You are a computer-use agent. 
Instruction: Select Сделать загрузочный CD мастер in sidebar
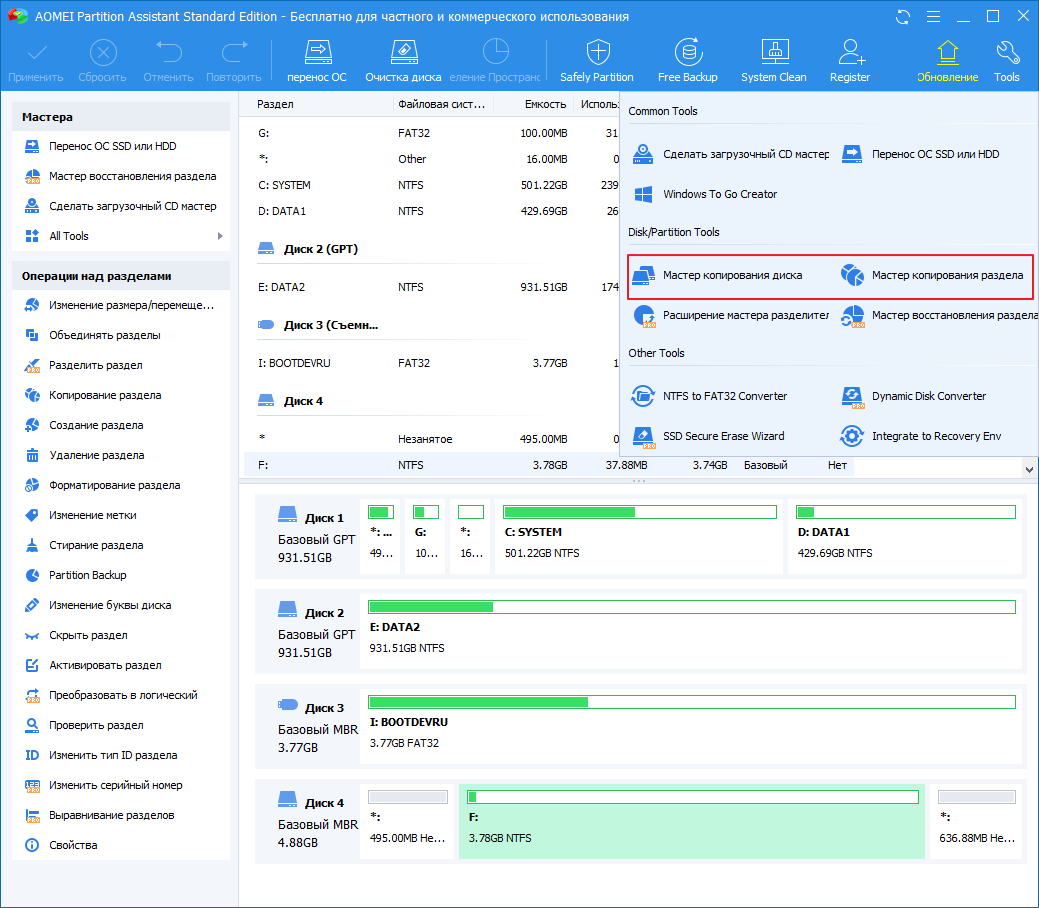[121, 206]
